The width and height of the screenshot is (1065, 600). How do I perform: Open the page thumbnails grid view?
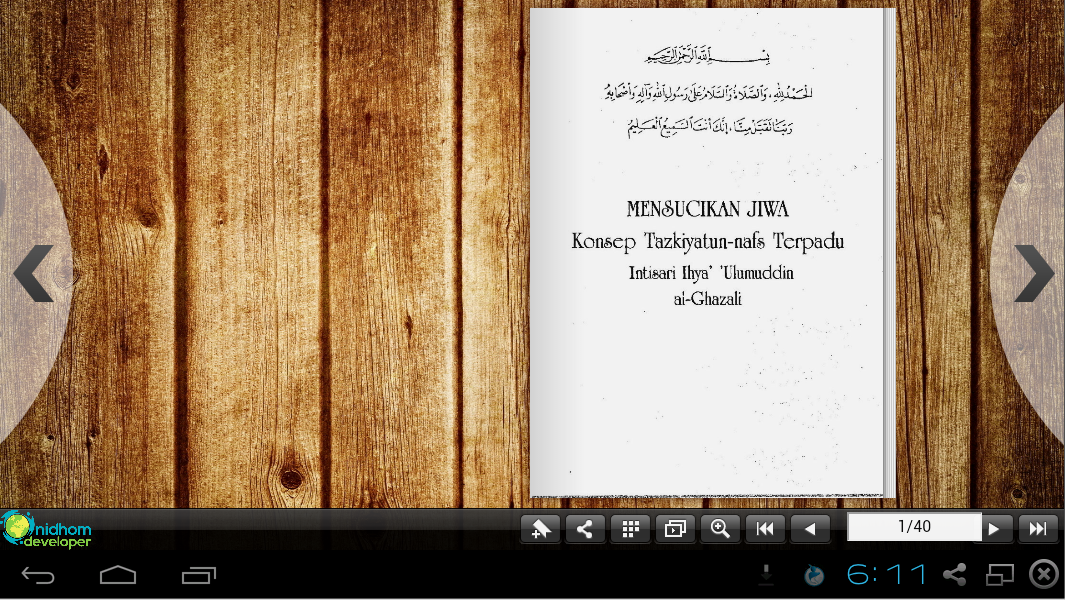pos(630,529)
